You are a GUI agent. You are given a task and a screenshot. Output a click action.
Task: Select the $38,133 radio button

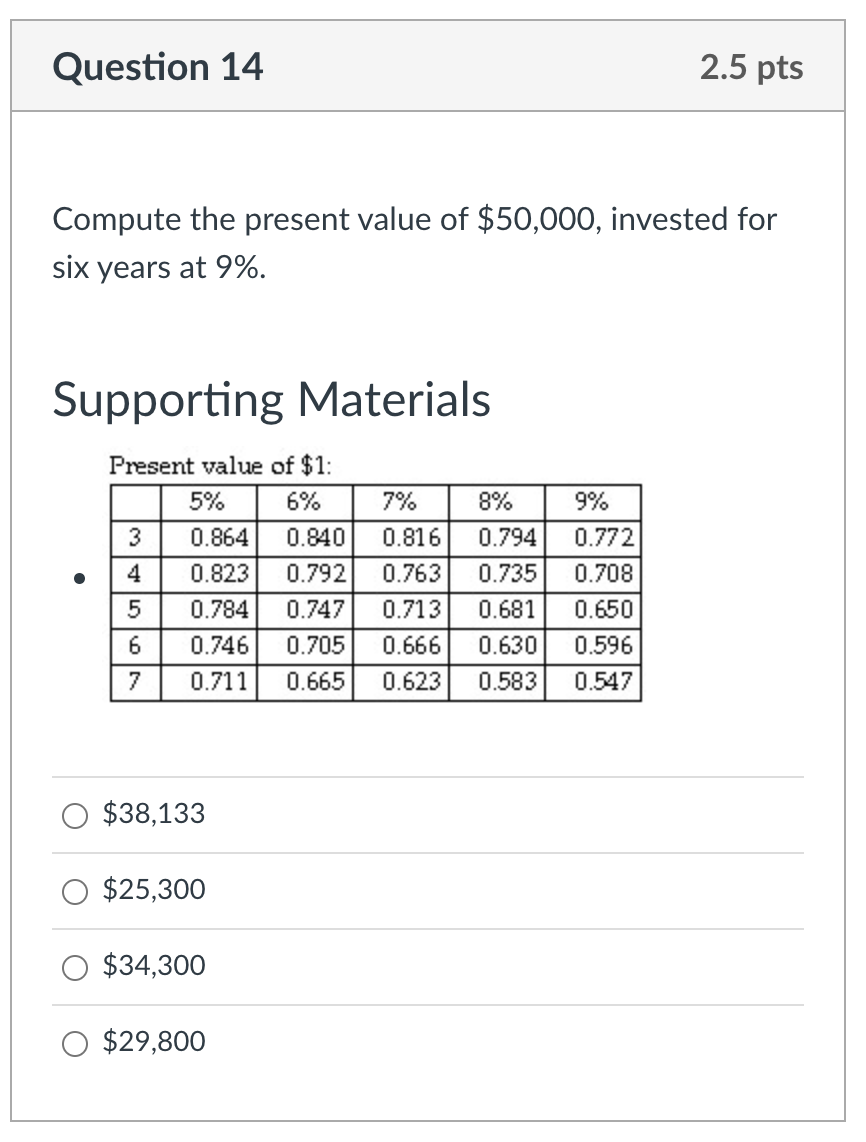click(x=75, y=816)
